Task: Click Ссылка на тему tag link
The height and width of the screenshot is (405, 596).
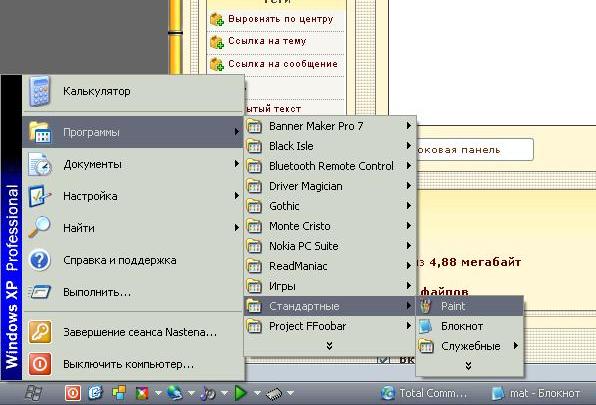Action: point(267,41)
